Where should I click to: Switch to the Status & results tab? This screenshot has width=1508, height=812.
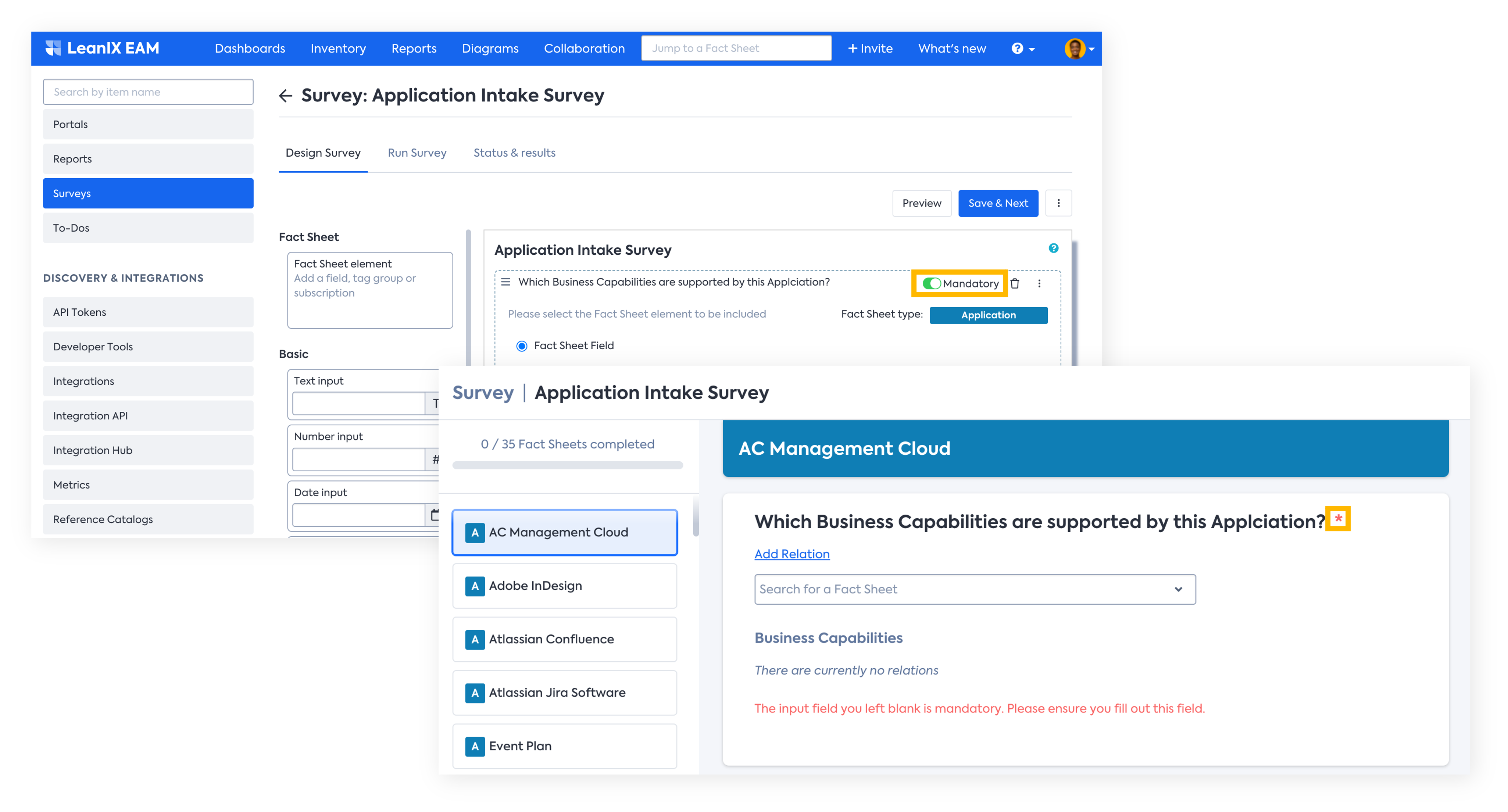coord(514,153)
